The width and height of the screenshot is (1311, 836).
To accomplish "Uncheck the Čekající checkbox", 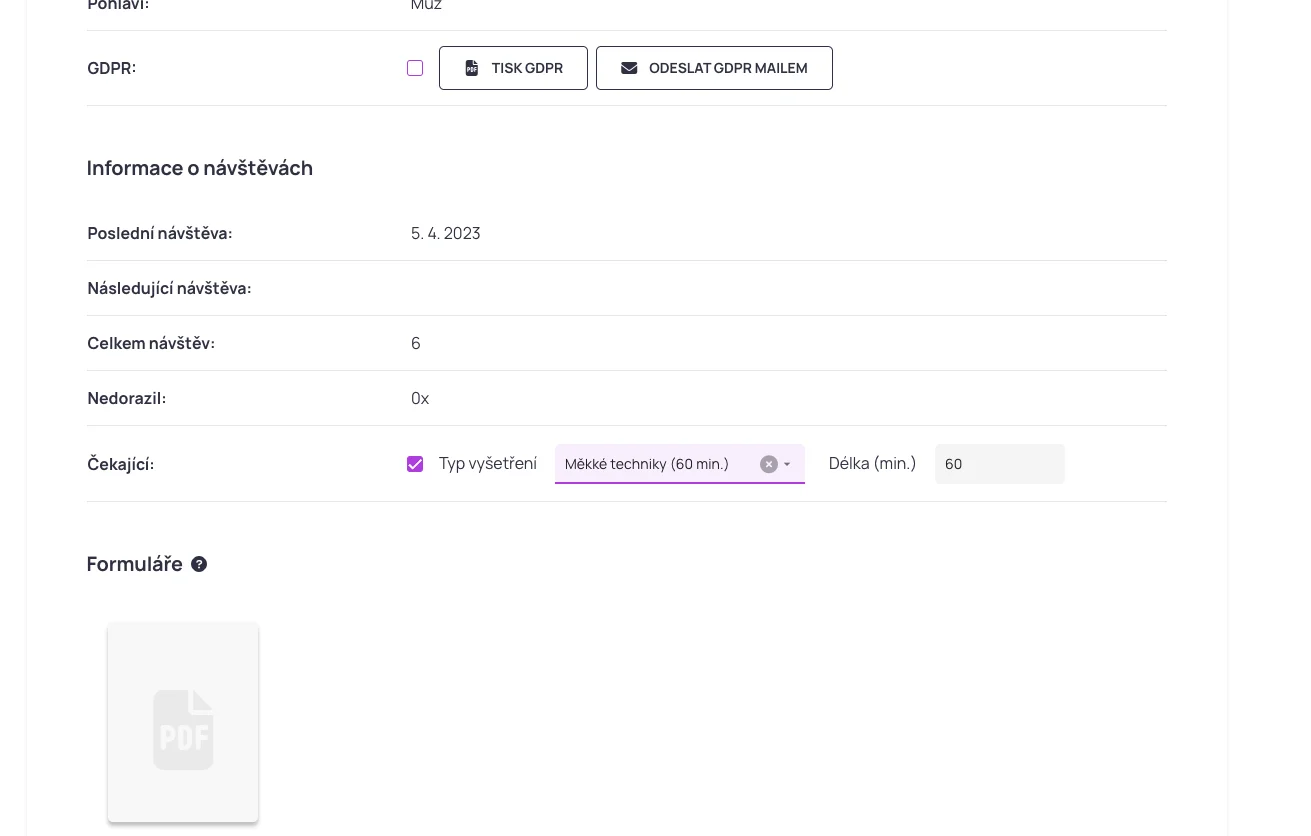I will point(415,464).
